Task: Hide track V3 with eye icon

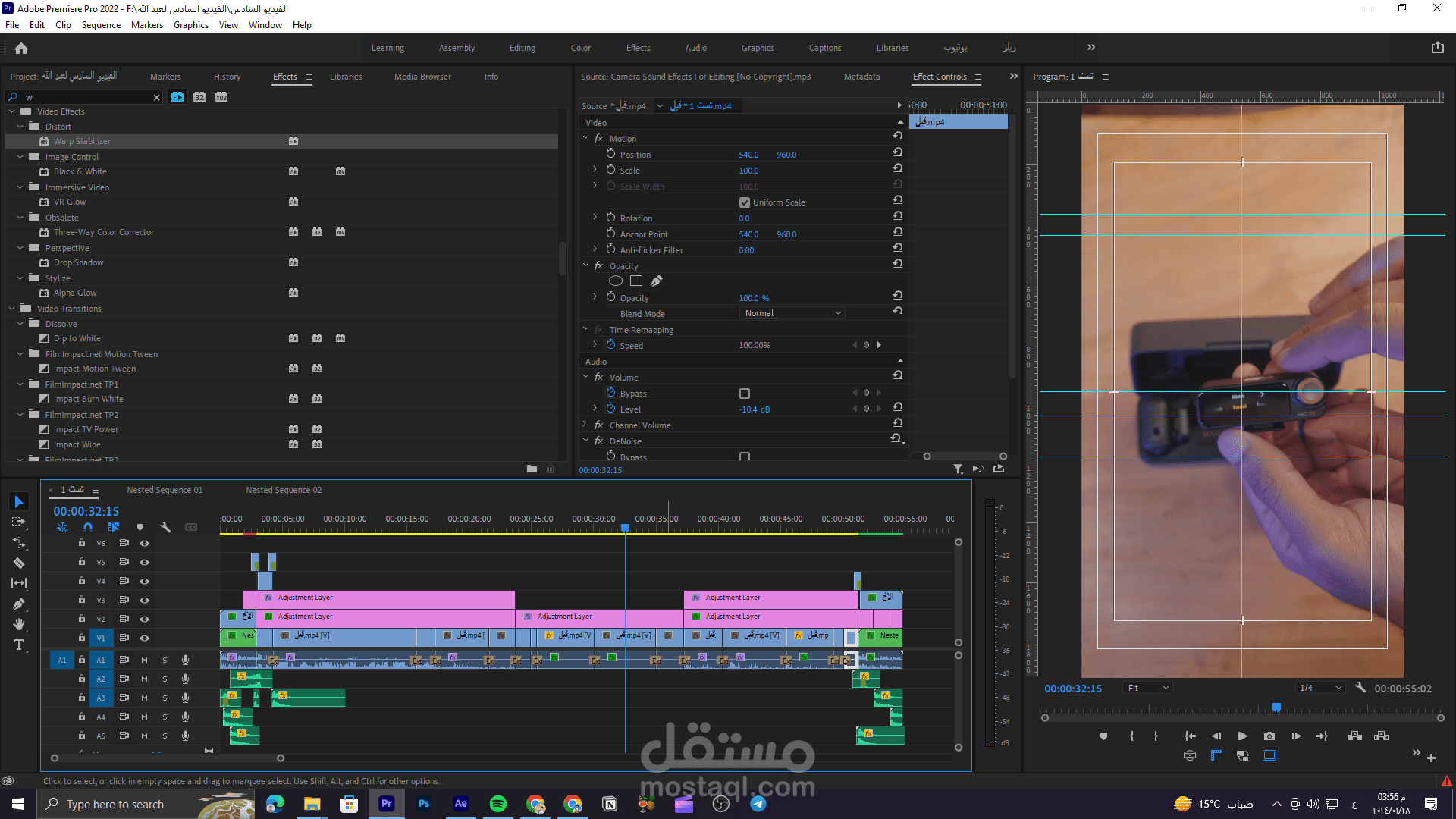Action: [x=144, y=600]
